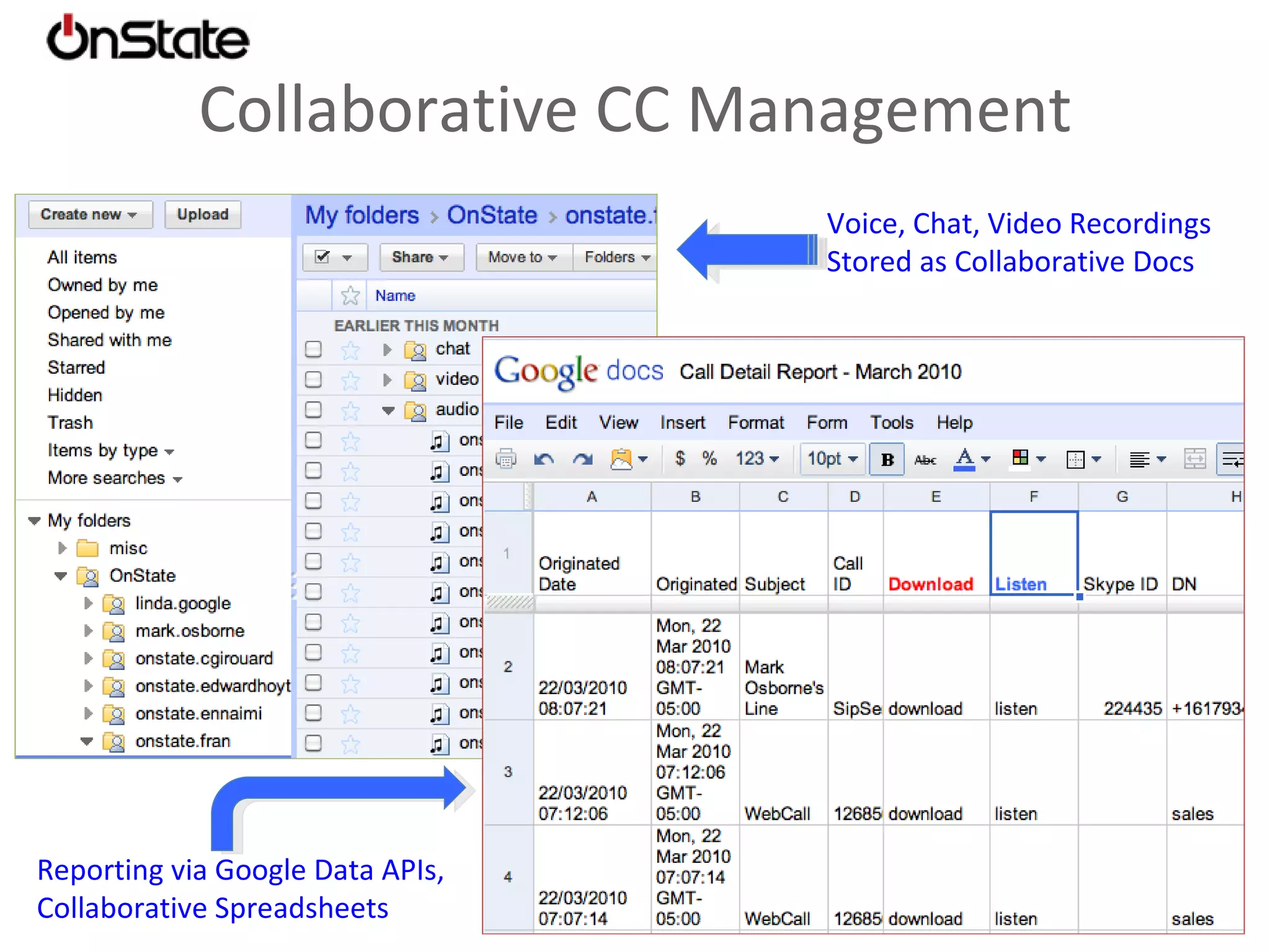Click the OnState breadcrumb link
Viewport: 1270px width, 952px height.
[492, 215]
